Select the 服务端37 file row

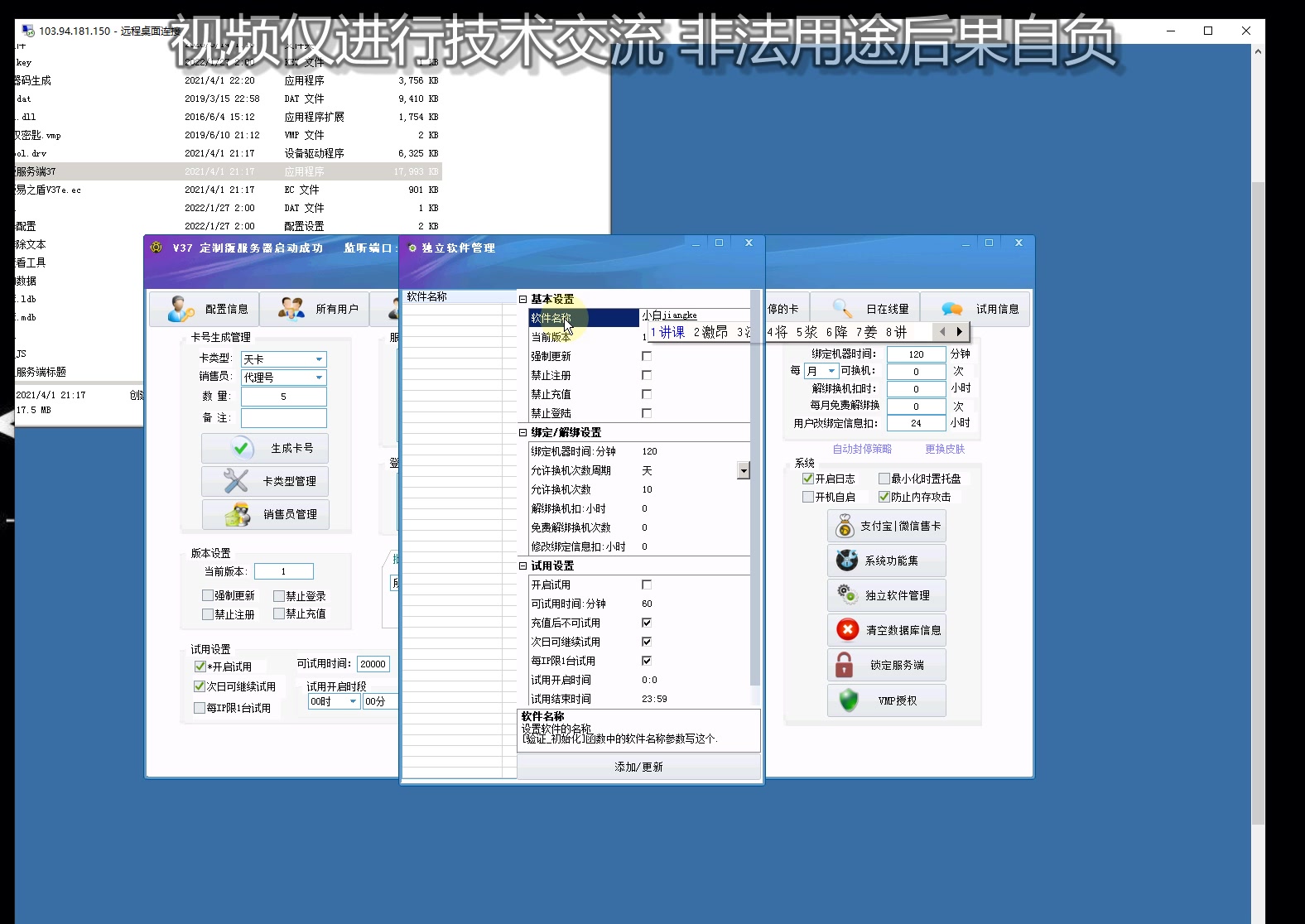pyautogui.click(x=228, y=171)
